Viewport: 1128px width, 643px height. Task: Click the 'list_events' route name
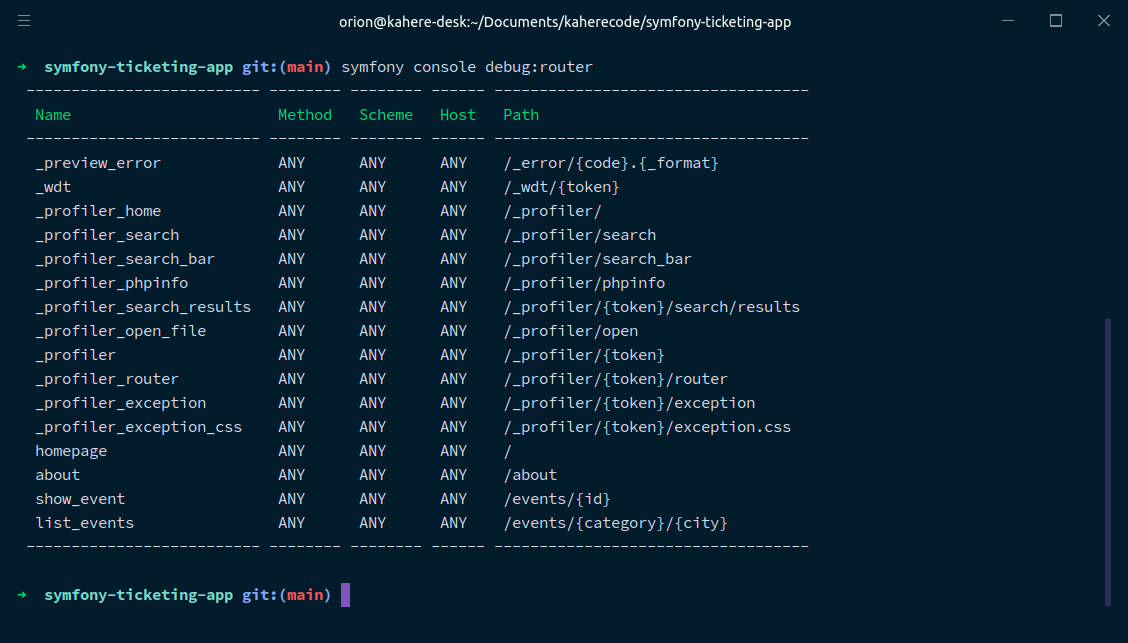click(x=84, y=523)
